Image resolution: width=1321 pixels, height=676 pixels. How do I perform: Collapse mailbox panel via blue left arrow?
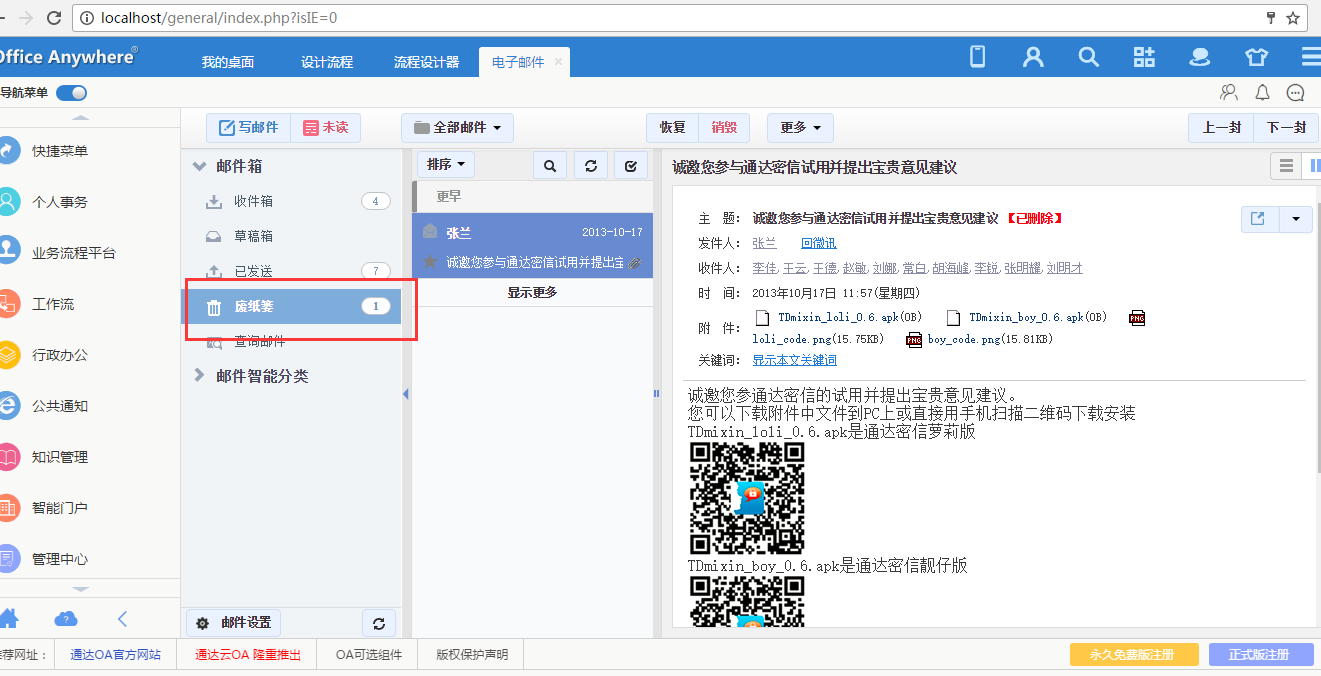(x=406, y=394)
